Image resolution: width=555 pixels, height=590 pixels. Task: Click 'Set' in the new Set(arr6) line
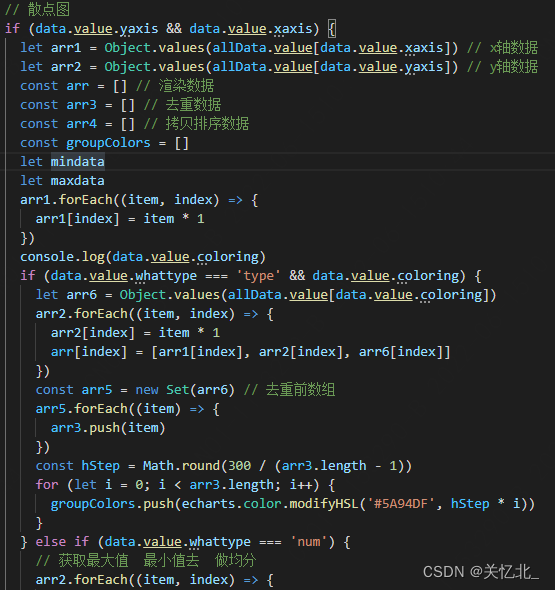[x=178, y=390]
